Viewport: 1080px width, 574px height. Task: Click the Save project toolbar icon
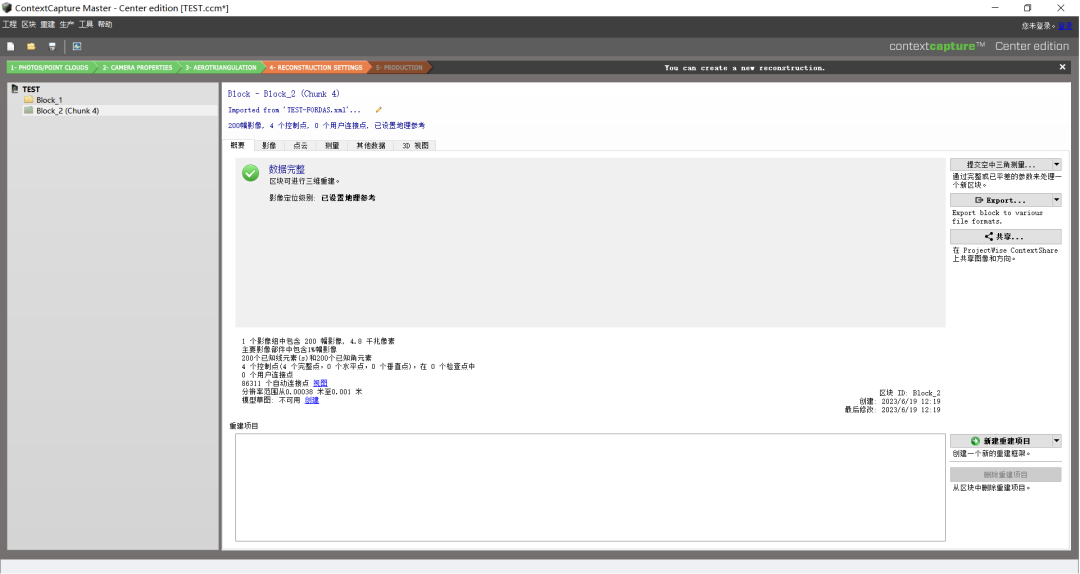[52, 46]
